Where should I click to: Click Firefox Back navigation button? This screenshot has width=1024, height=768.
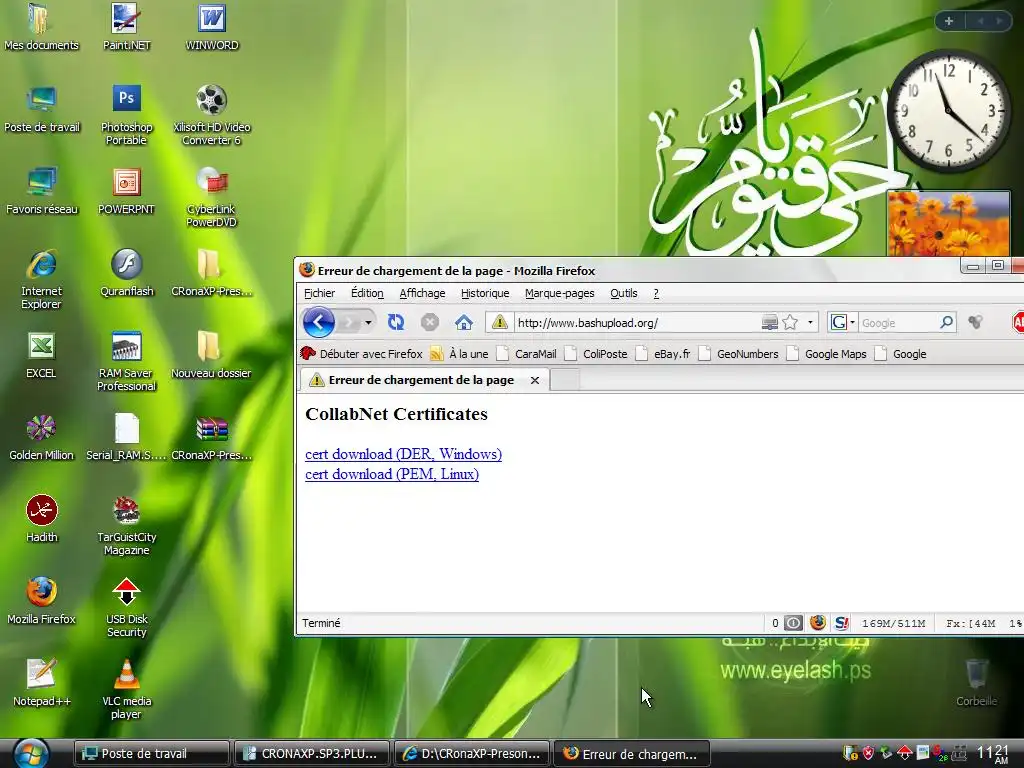[x=319, y=322]
